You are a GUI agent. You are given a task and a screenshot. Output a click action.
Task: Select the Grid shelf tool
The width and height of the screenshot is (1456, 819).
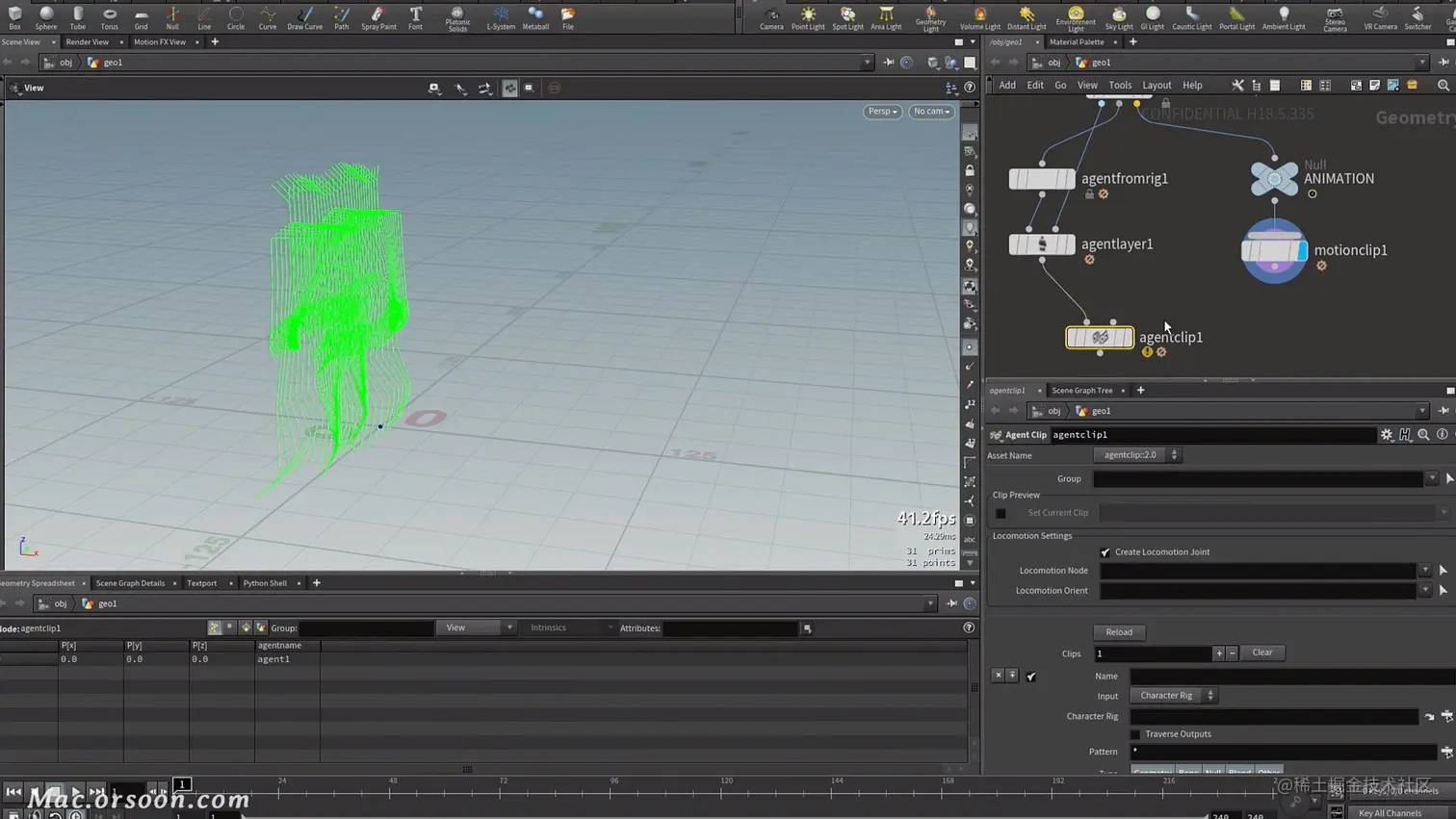coord(142,17)
